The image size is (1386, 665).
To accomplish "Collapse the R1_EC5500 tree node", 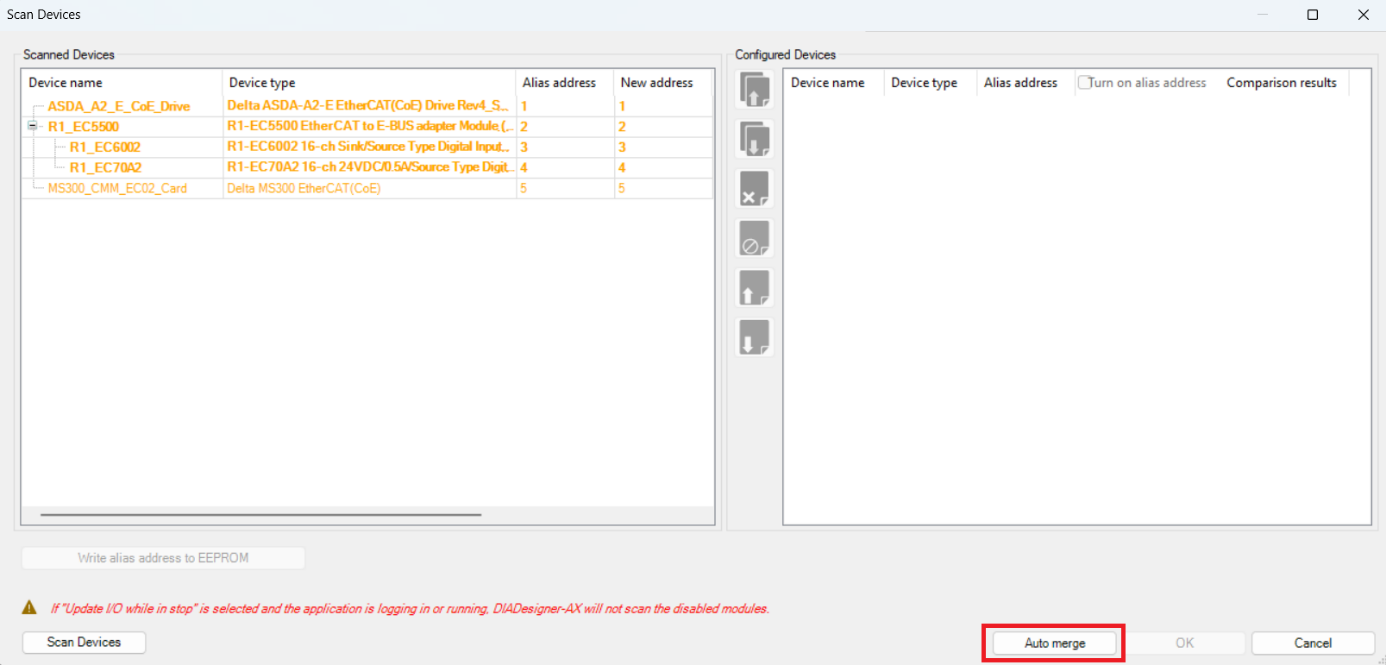I will tap(32, 127).
